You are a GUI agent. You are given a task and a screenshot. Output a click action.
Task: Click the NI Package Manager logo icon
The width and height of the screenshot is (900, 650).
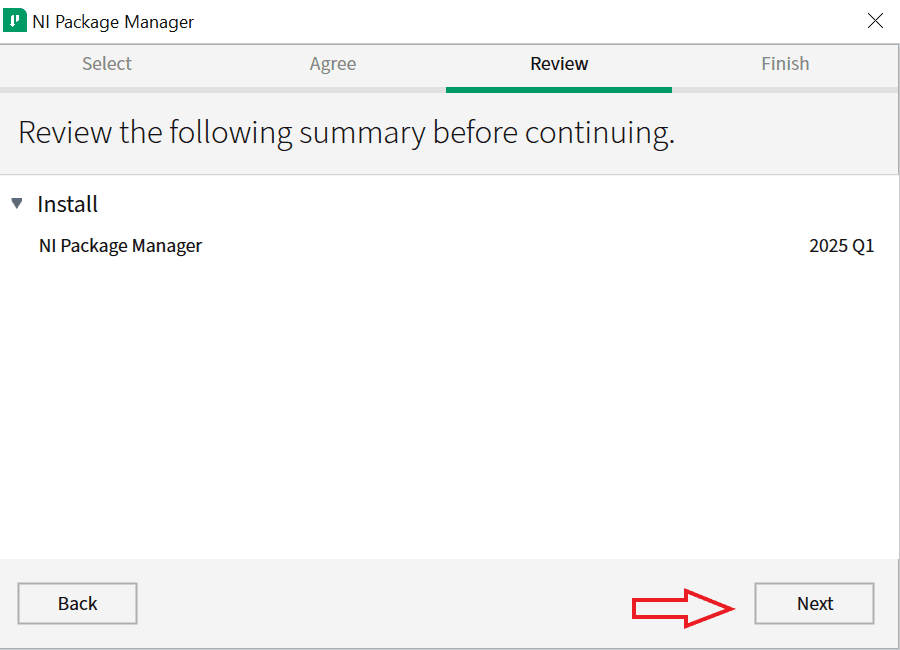15,21
